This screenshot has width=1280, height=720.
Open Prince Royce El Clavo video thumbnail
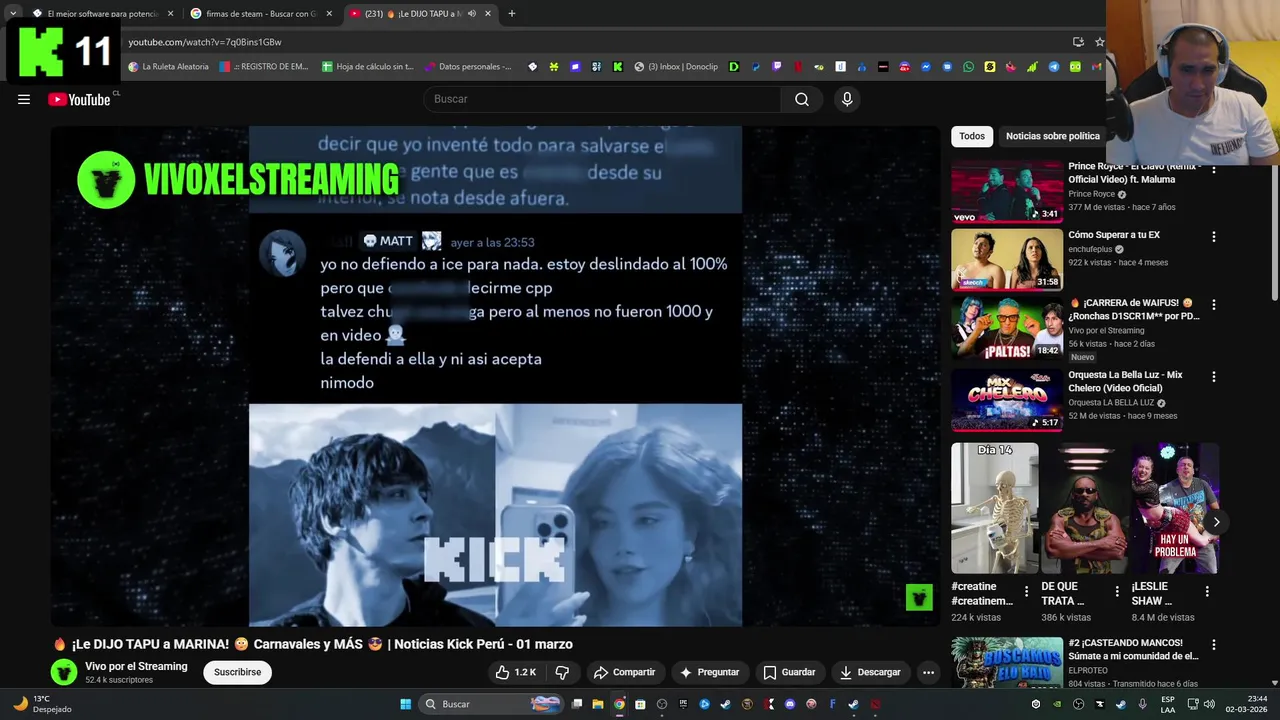[1007, 192]
